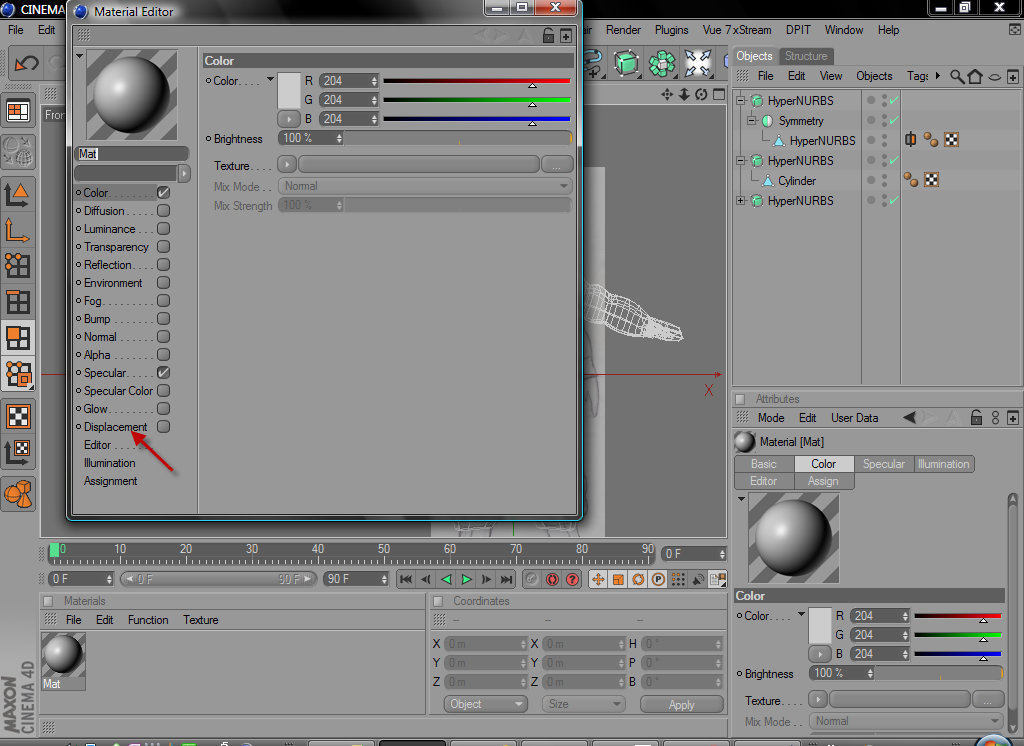Click the viewport rotate icon
Image resolution: width=1024 pixels, height=746 pixels.
pos(701,95)
